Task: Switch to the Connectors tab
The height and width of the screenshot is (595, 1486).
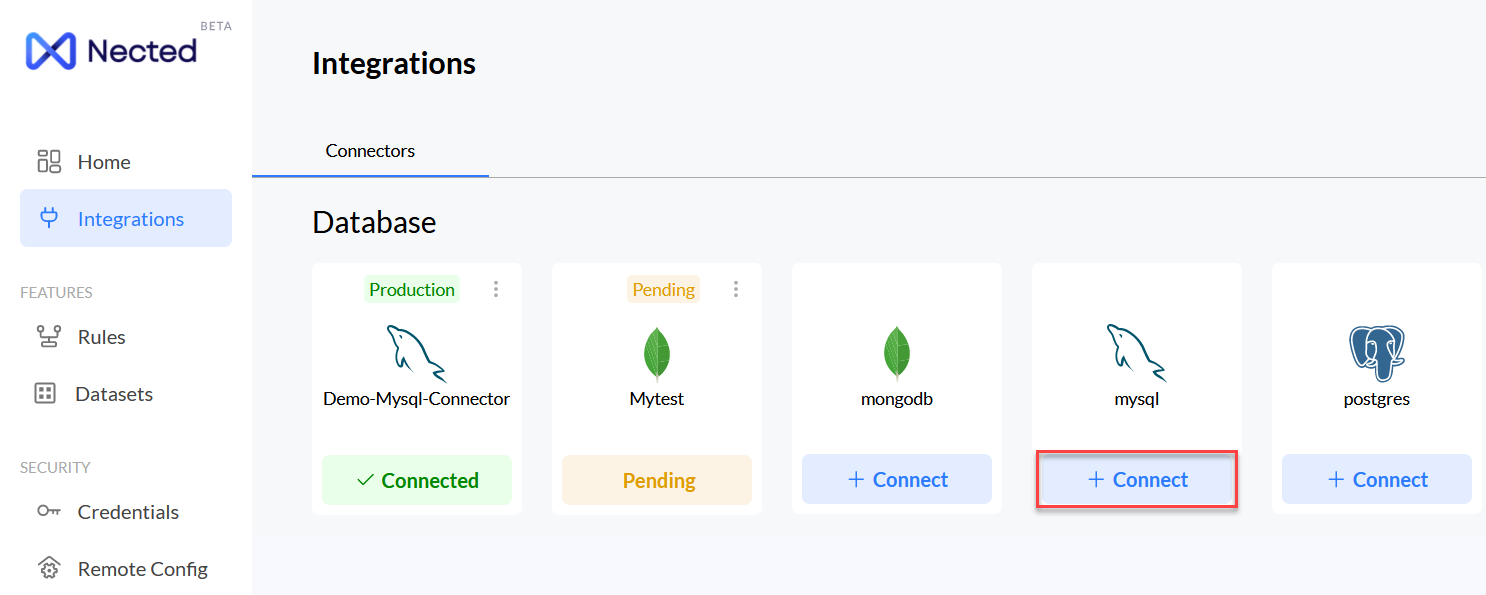Action: pos(370,151)
